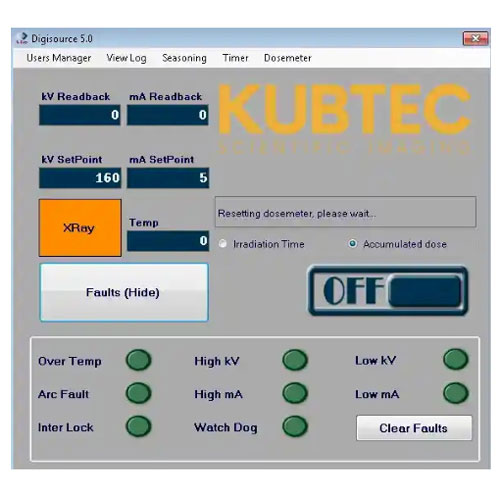Click the High mA indicator light

click(295, 393)
